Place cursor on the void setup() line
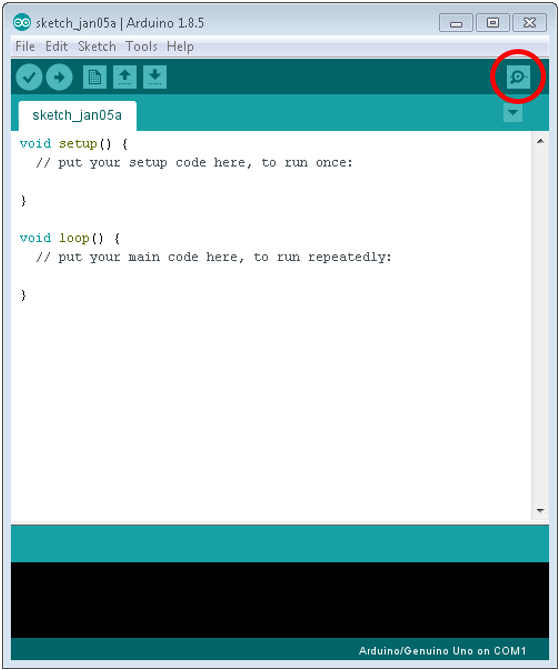Screen dimensions: 559x670 (x=74, y=144)
